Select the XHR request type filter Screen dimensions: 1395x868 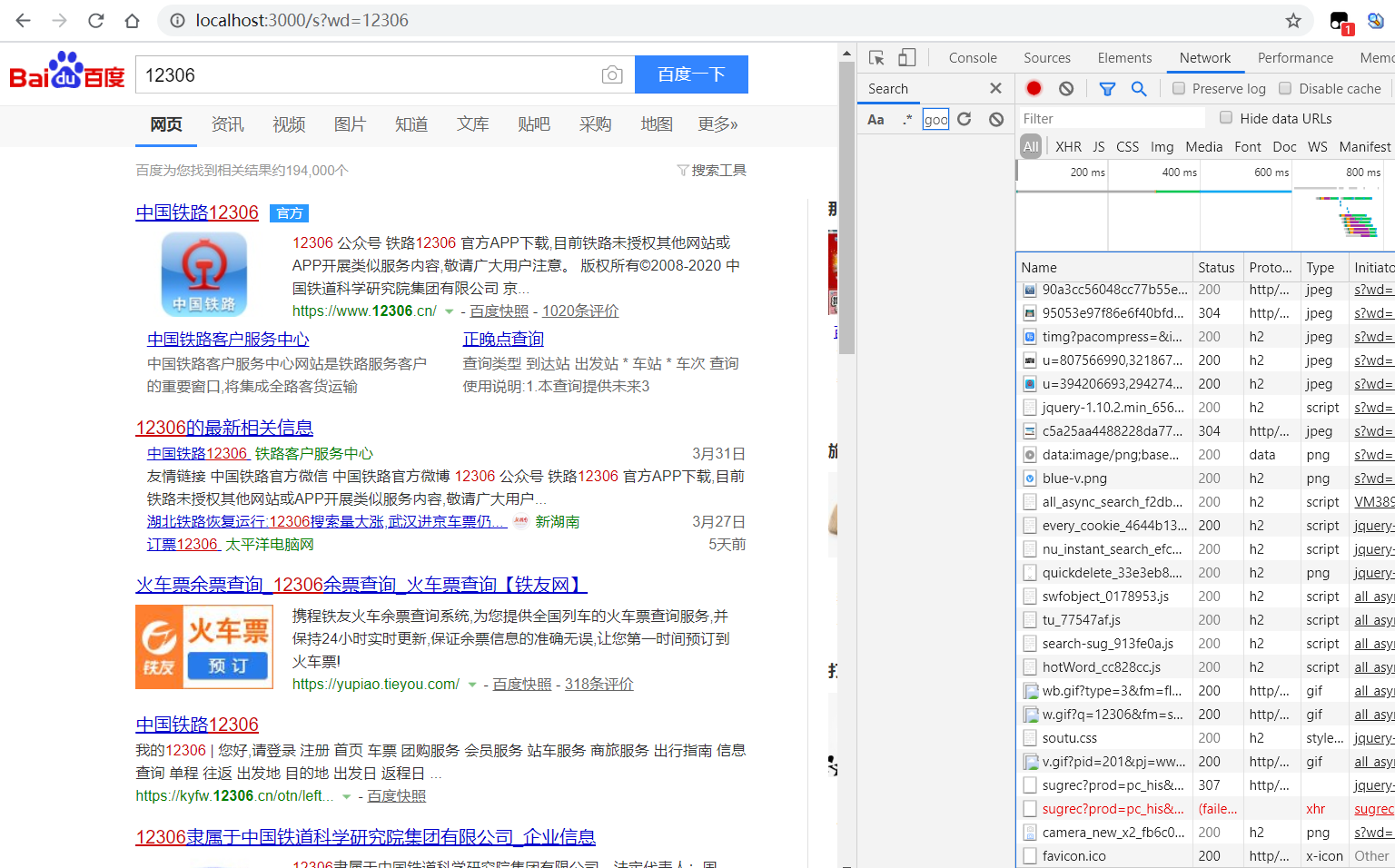tap(1068, 146)
